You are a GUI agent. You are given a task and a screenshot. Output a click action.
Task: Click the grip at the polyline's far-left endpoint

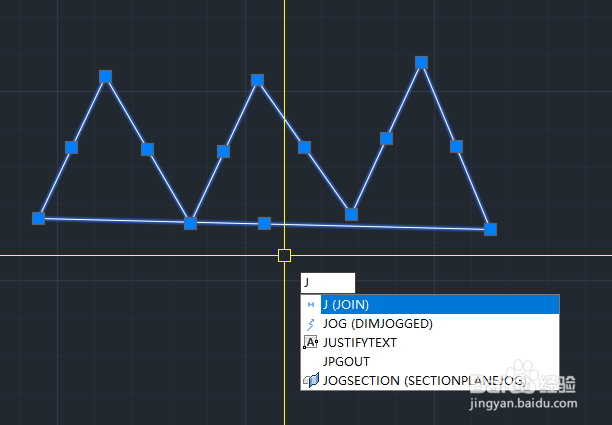[x=38, y=218]
